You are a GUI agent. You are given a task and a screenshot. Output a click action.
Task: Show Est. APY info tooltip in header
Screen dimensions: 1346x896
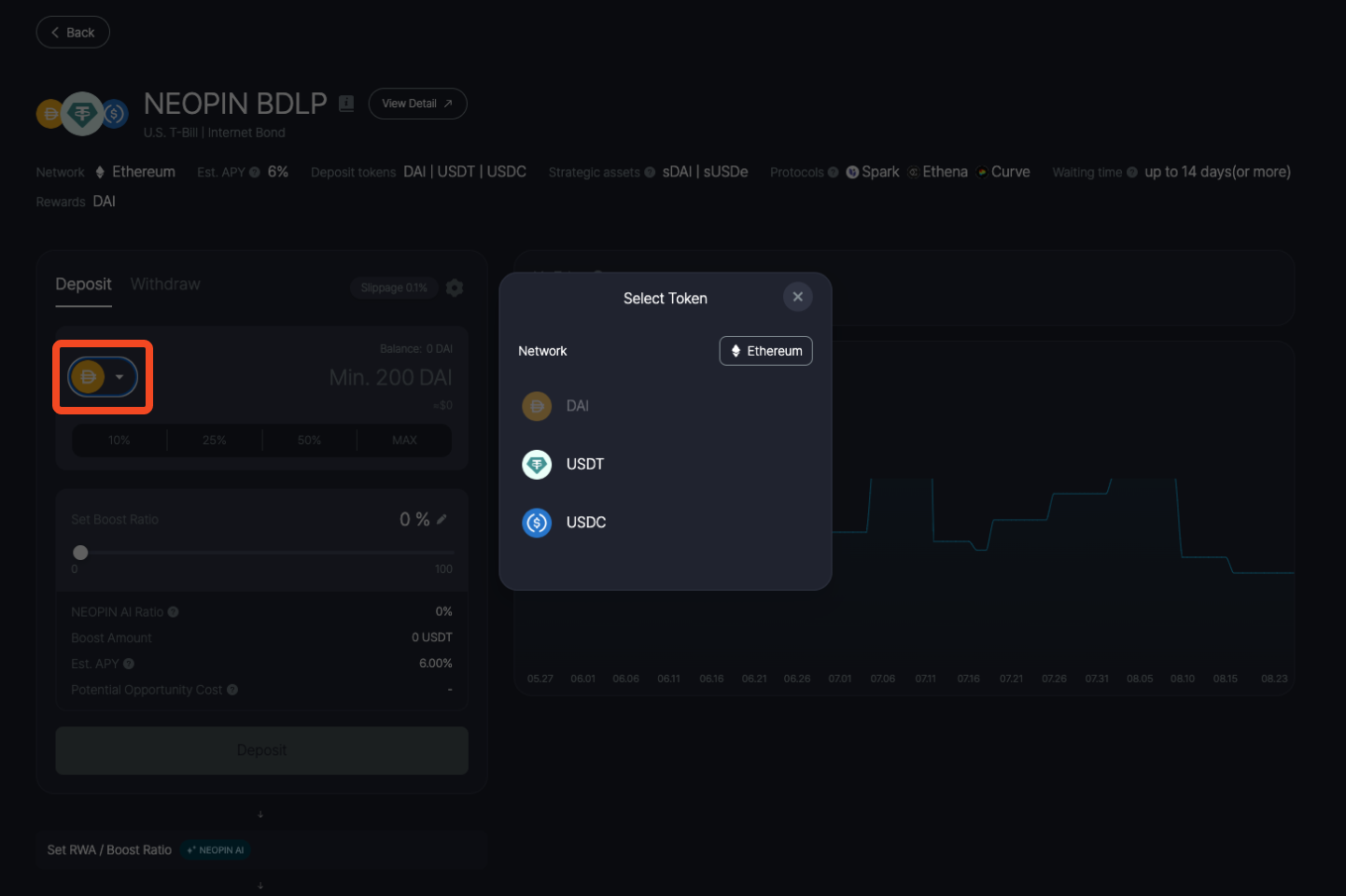[255, 173]
